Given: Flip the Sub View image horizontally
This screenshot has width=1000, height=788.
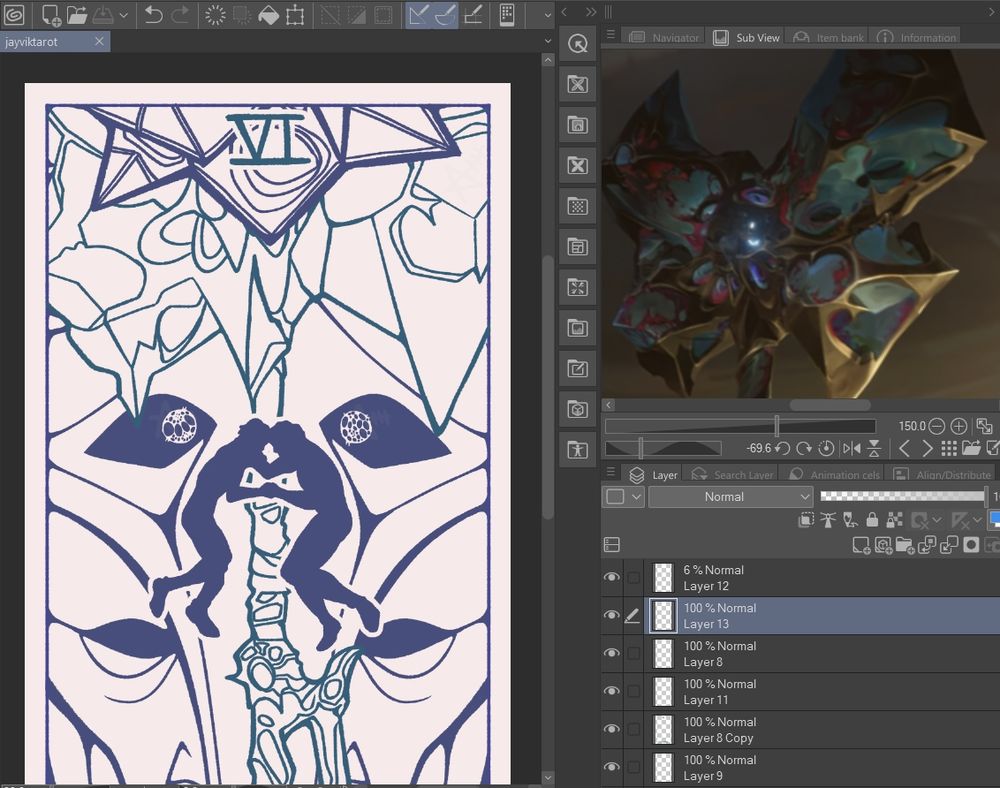Looking at the screenshot, I should [852, 449].
